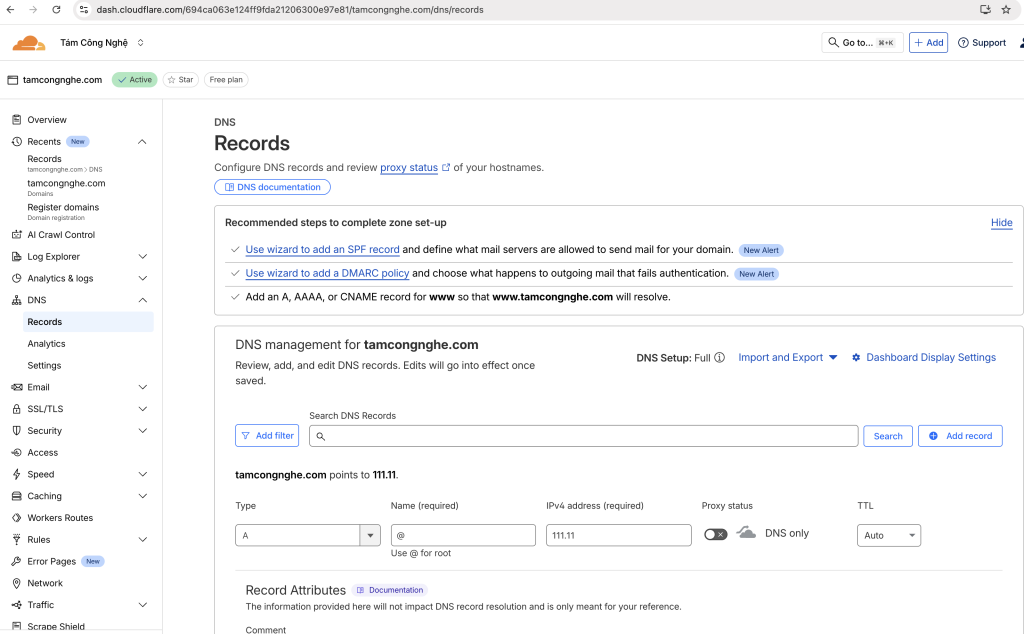The width and height of the screenshot is (1024, 634).
Task: Click the Scrape Shield sidebar icon
Action: (17, 627)
